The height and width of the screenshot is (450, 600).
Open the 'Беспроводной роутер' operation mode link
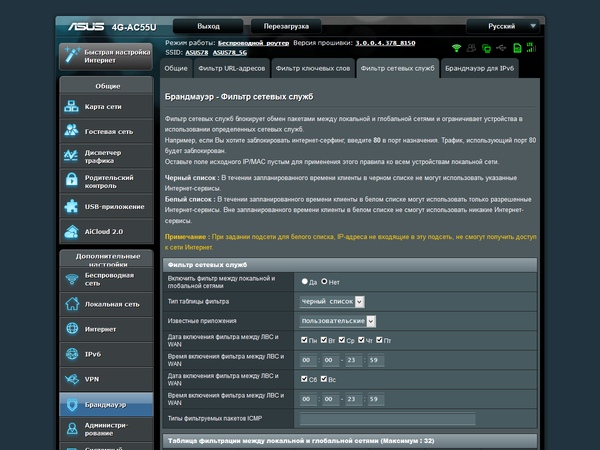253,43
